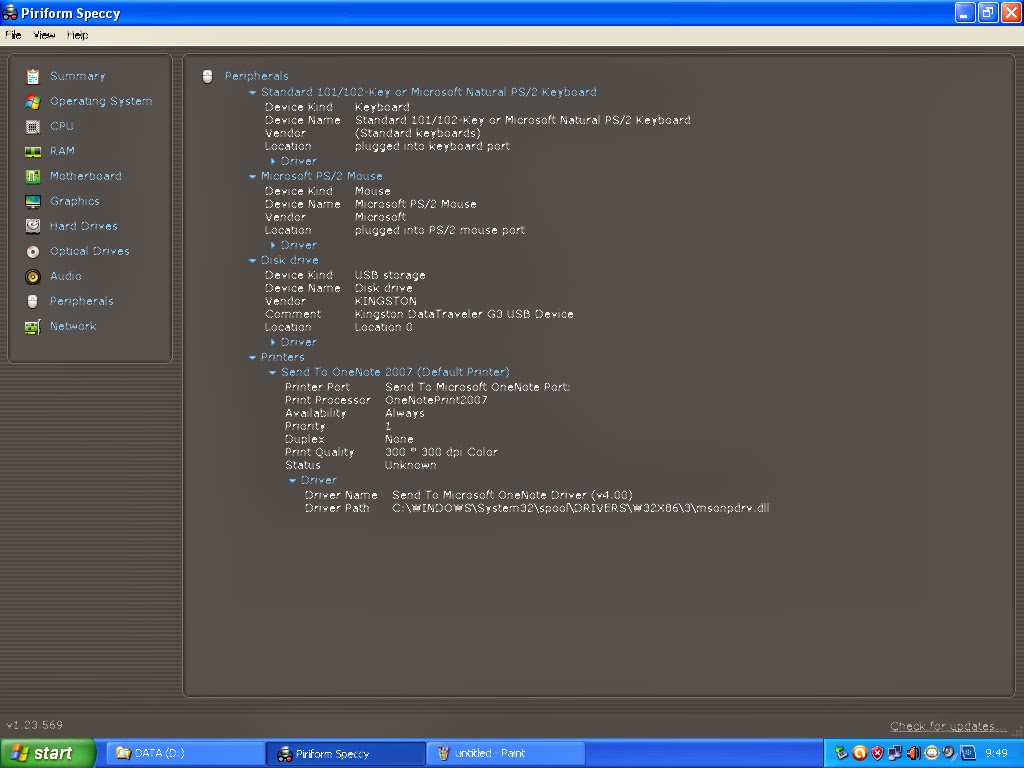Screen dimensions: 1024x768
Task: Click the Hard Drives disk icon
Action: pos(33,227)
